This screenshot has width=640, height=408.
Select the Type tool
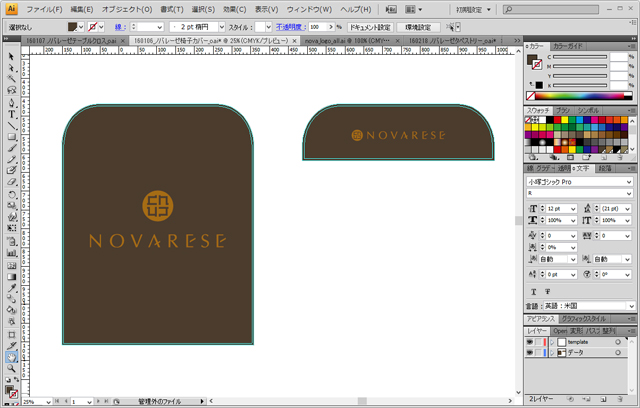click(11, 114)
